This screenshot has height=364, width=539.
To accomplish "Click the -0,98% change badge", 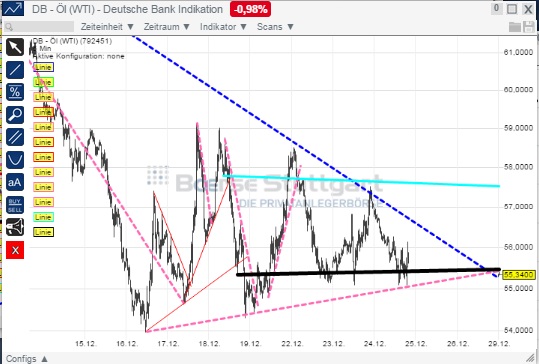I will point(251,9).
